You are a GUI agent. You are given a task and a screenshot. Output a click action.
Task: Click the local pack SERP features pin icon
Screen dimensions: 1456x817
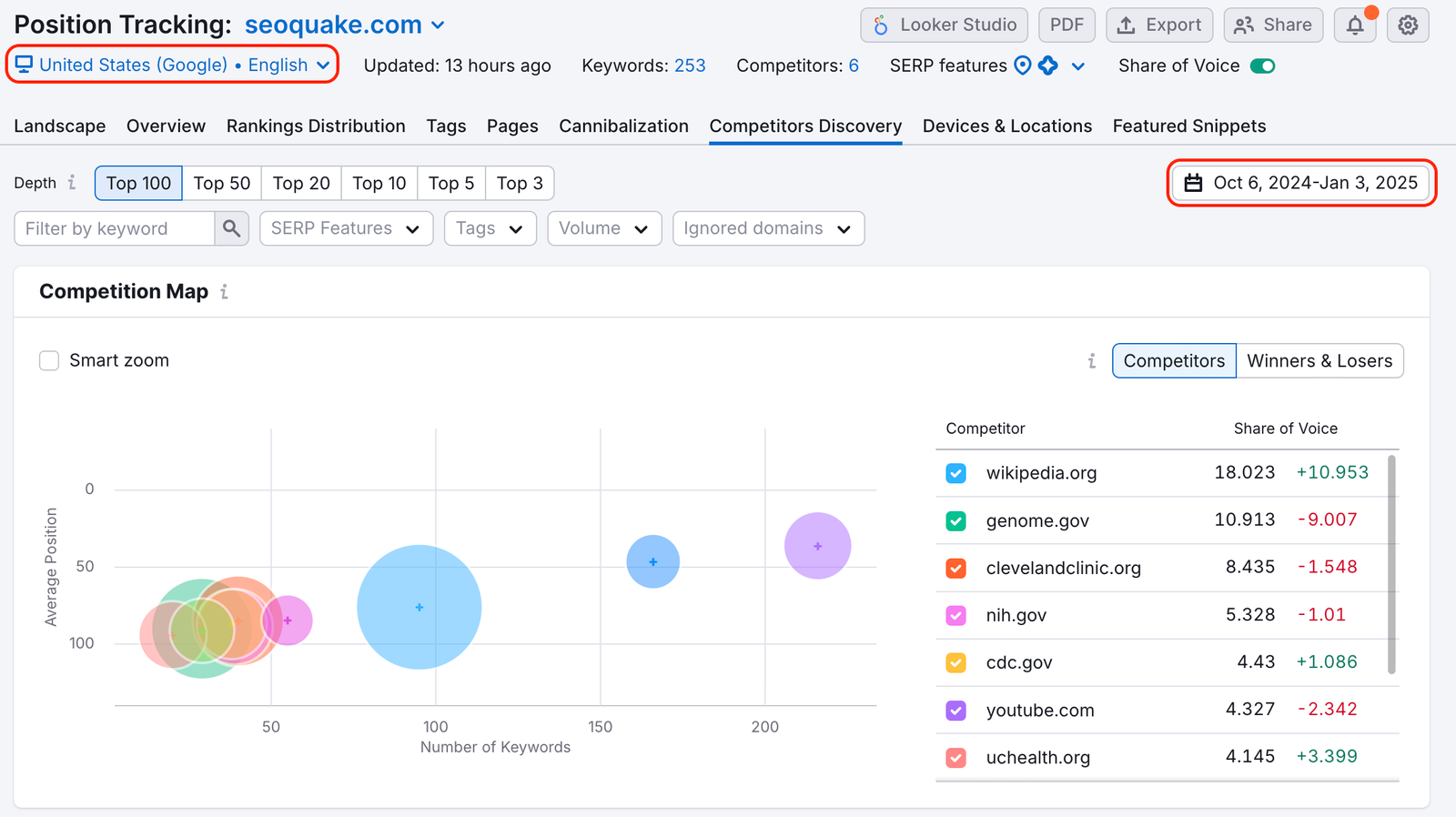[1023, 66]
